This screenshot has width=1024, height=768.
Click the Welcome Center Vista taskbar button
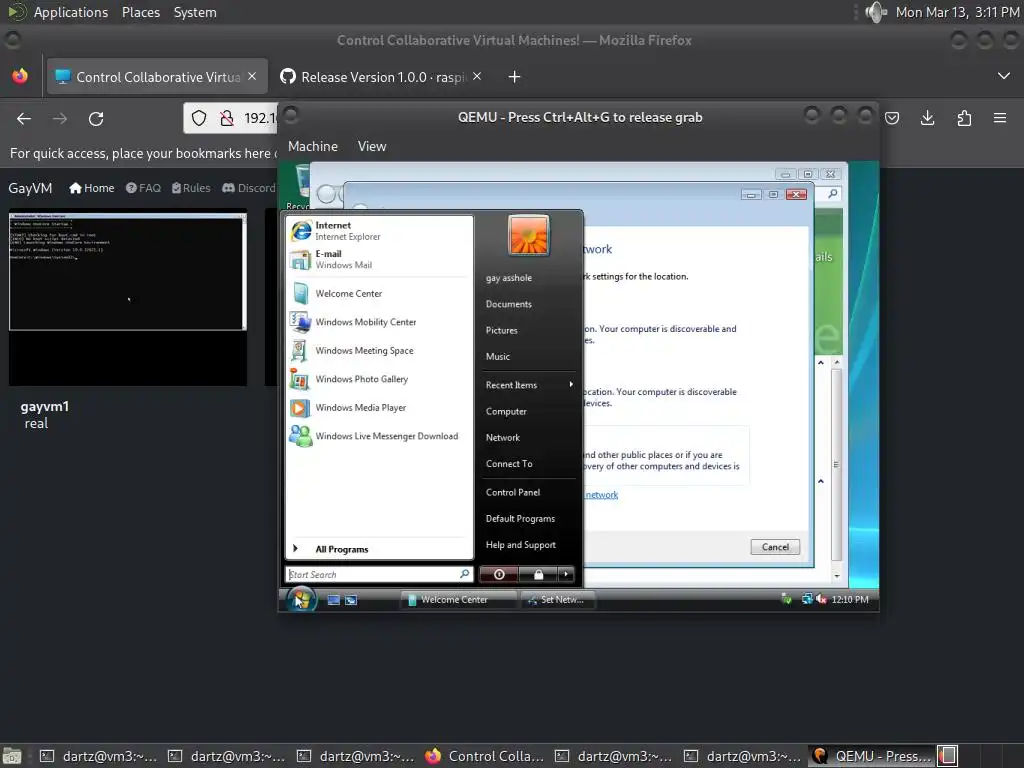coord(457,600)
